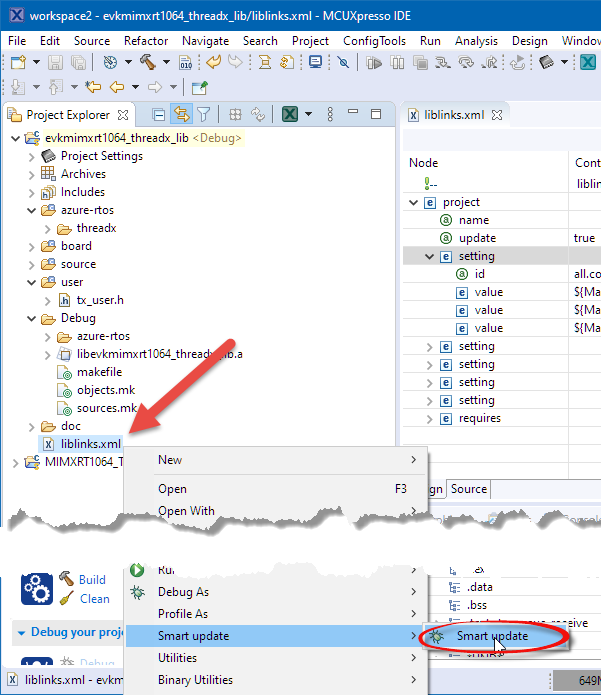Open the Project Explorer filter icon
Image resolution: width=601 pixels, height=695 pixels.
(x=203, y=114)
